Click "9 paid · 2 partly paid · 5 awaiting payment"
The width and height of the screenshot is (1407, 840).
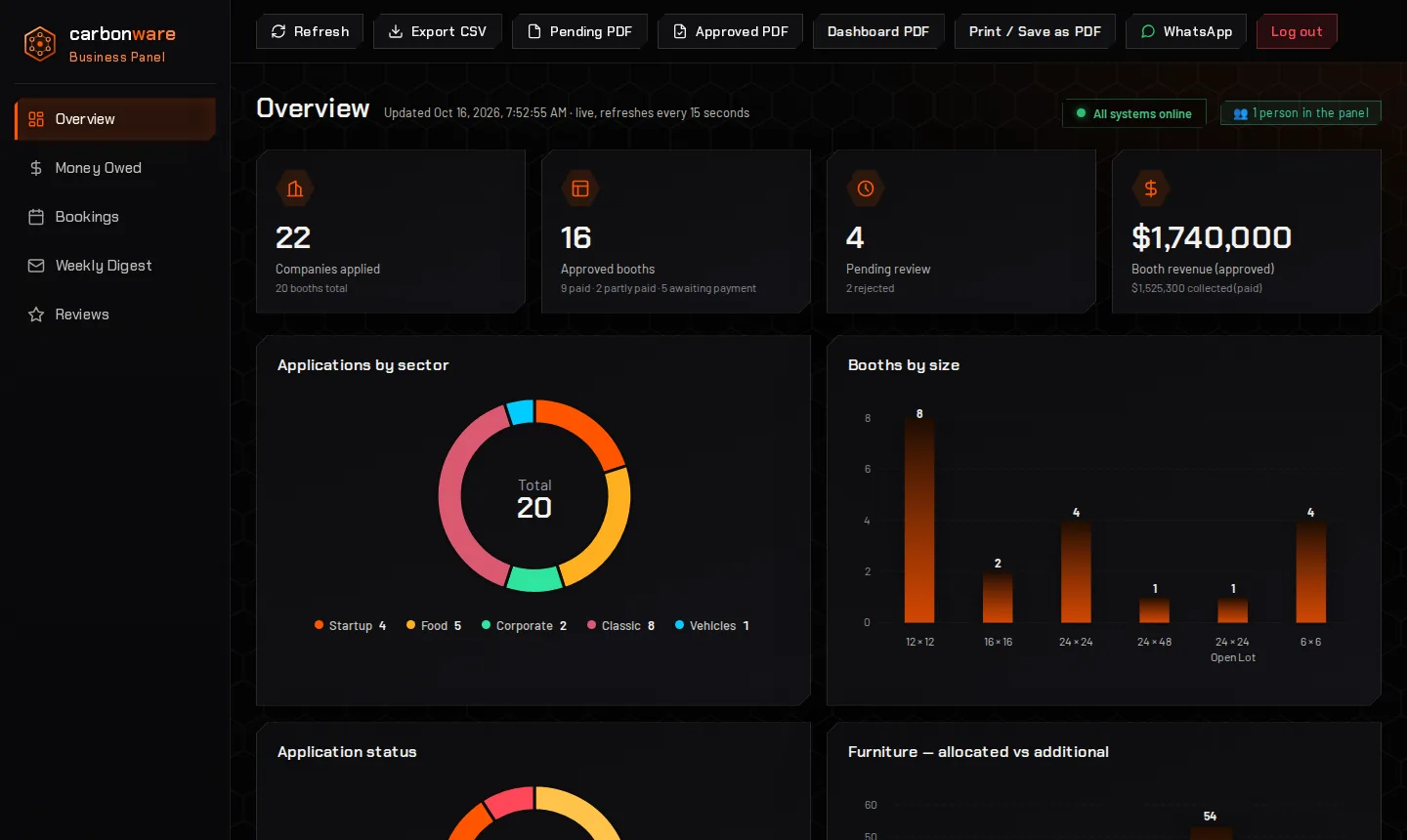click(659, 288)
